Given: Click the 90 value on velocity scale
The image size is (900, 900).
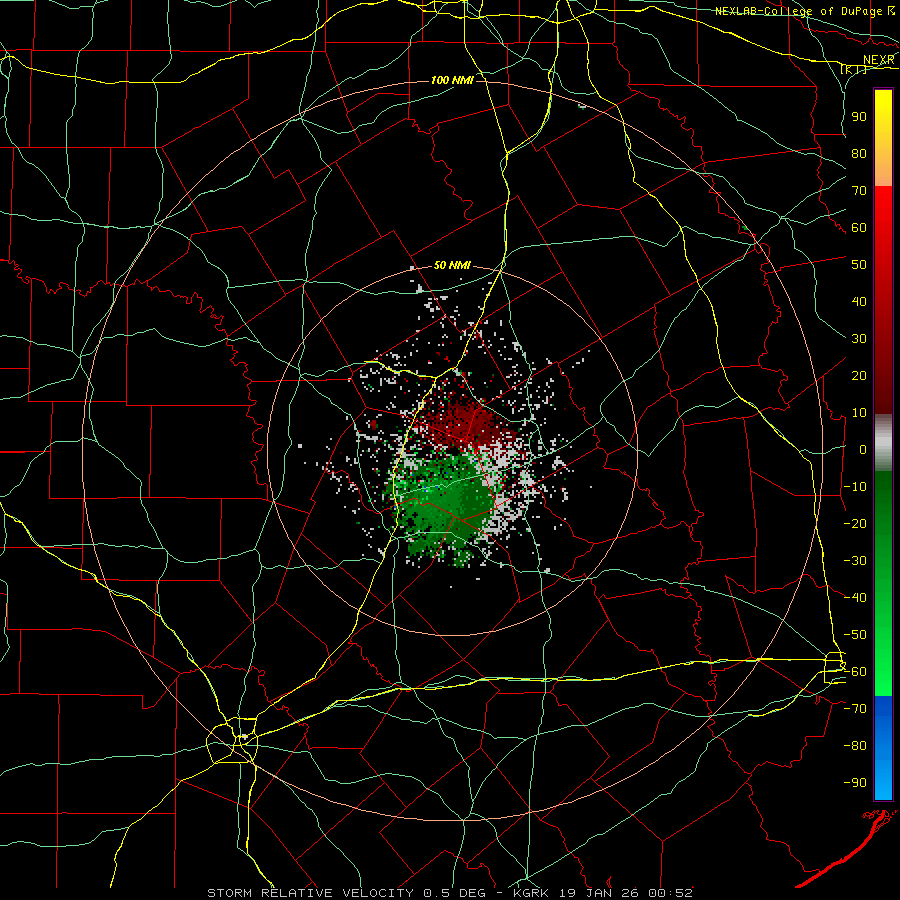Looking at the screenshot, I should point(859,117).
